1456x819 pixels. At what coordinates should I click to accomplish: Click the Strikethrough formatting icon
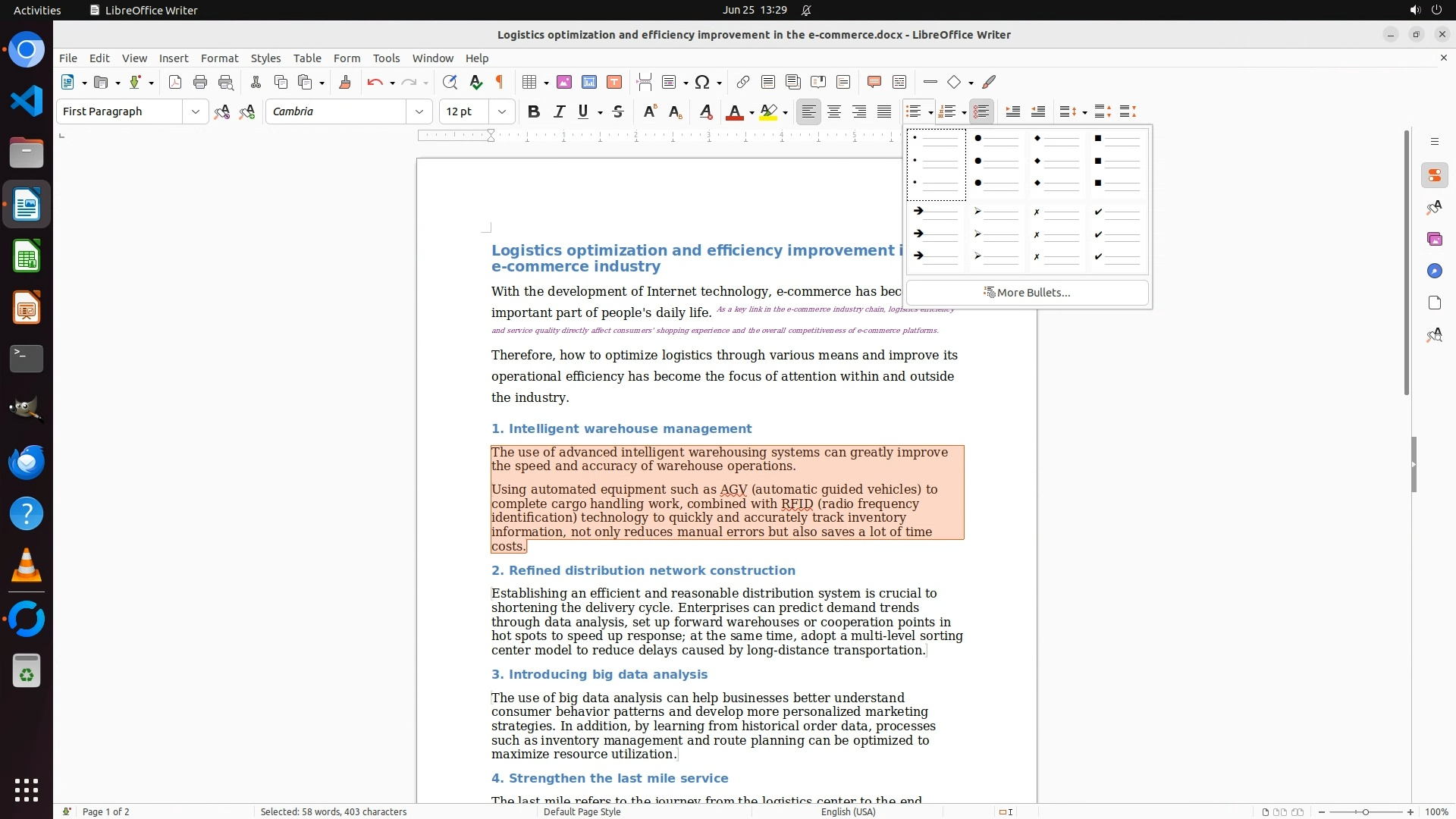tap(618, 111)
